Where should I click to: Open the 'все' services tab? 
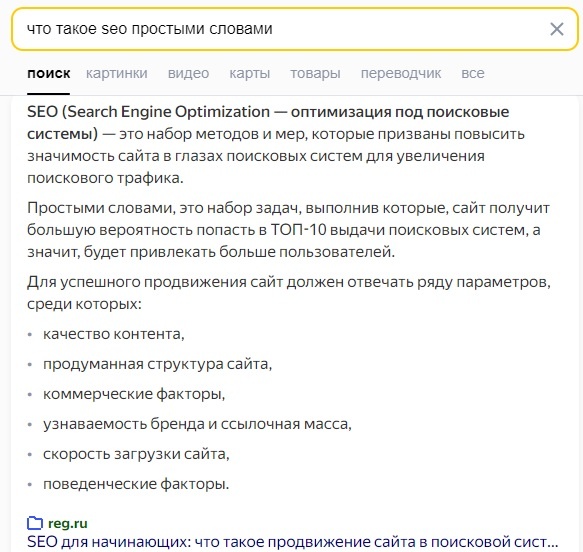coord(473,73)
